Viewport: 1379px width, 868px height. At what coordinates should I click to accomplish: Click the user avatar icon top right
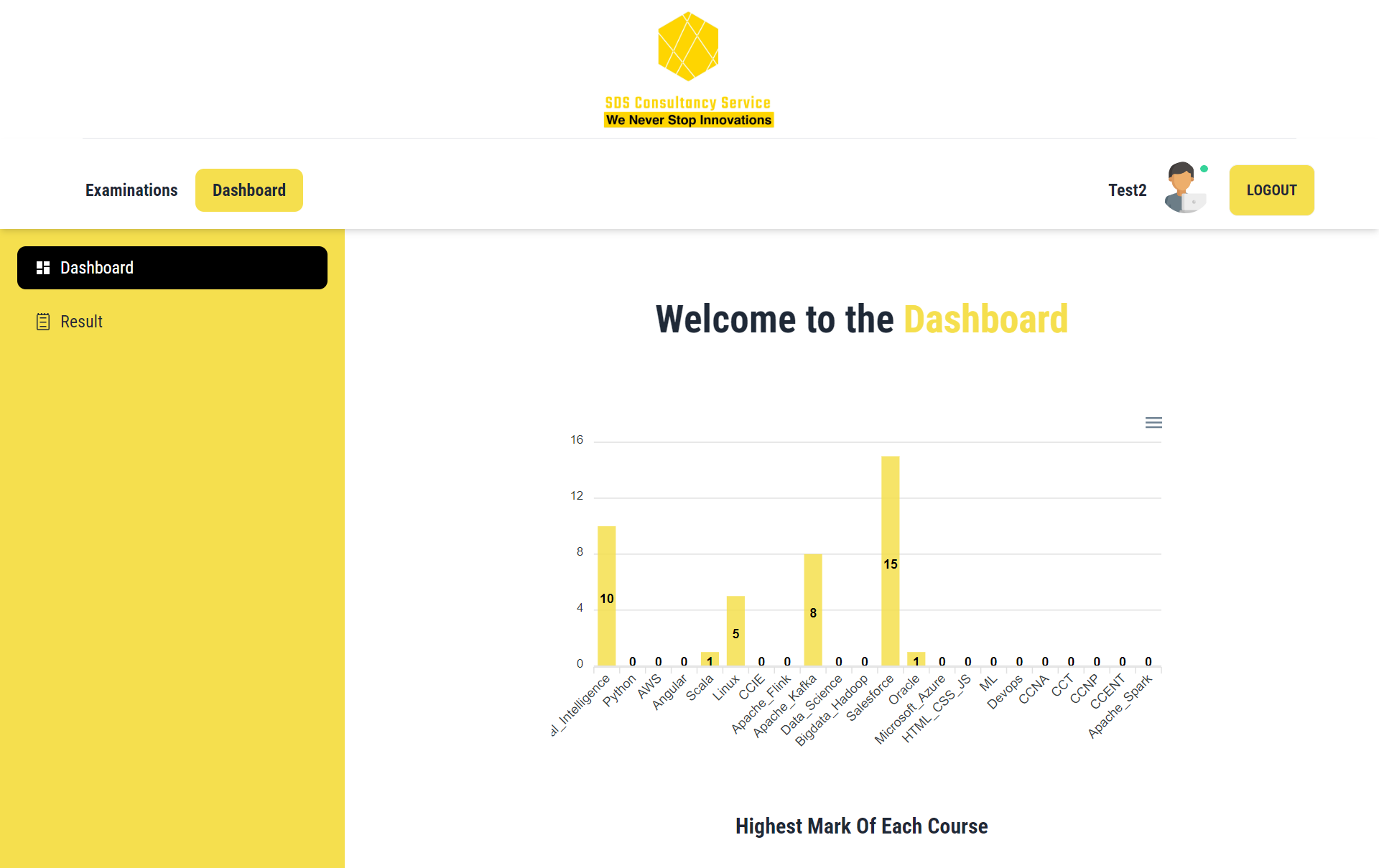(x=1185, y=189)
